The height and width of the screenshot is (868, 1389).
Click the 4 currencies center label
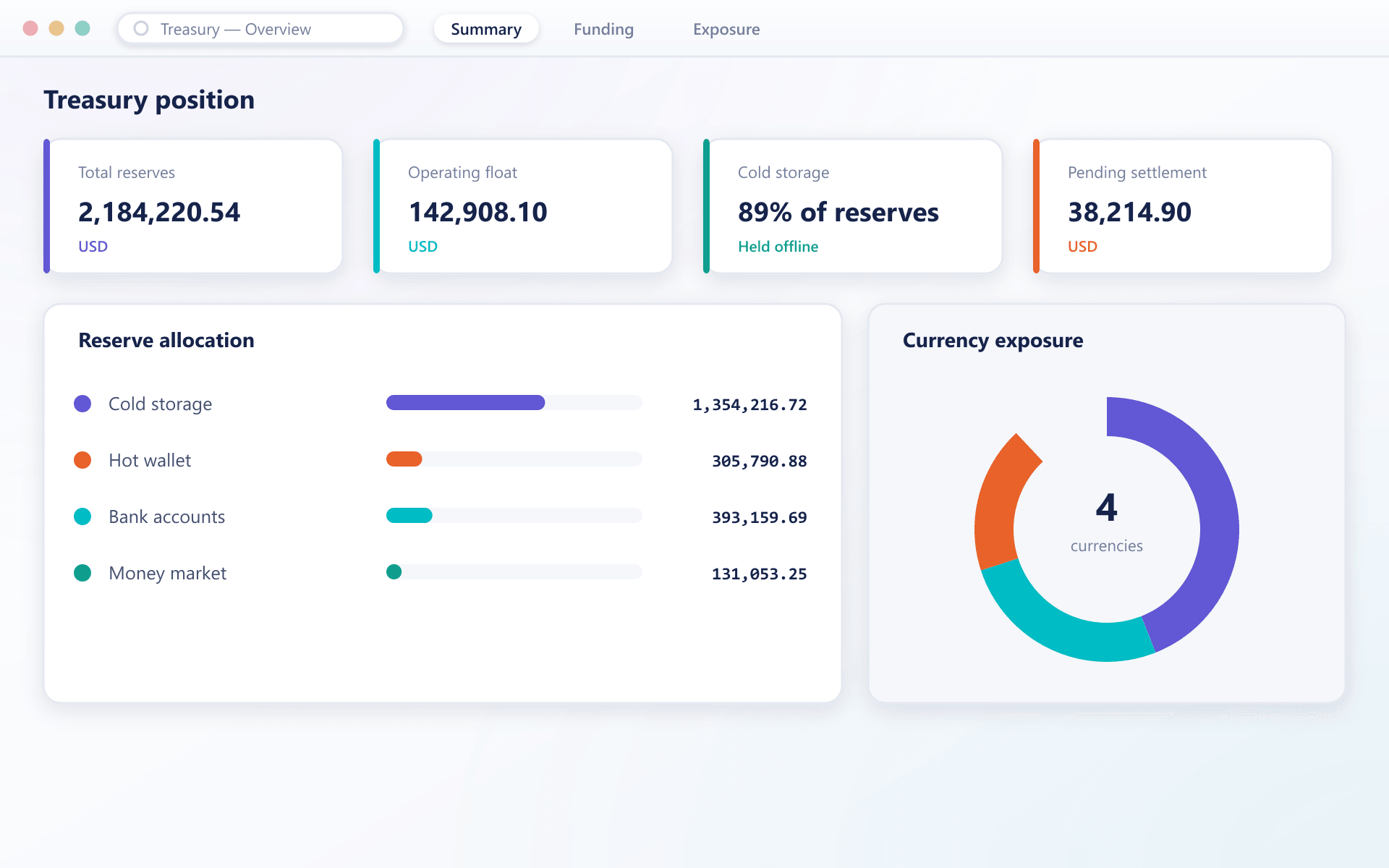tap(1106, 522)
